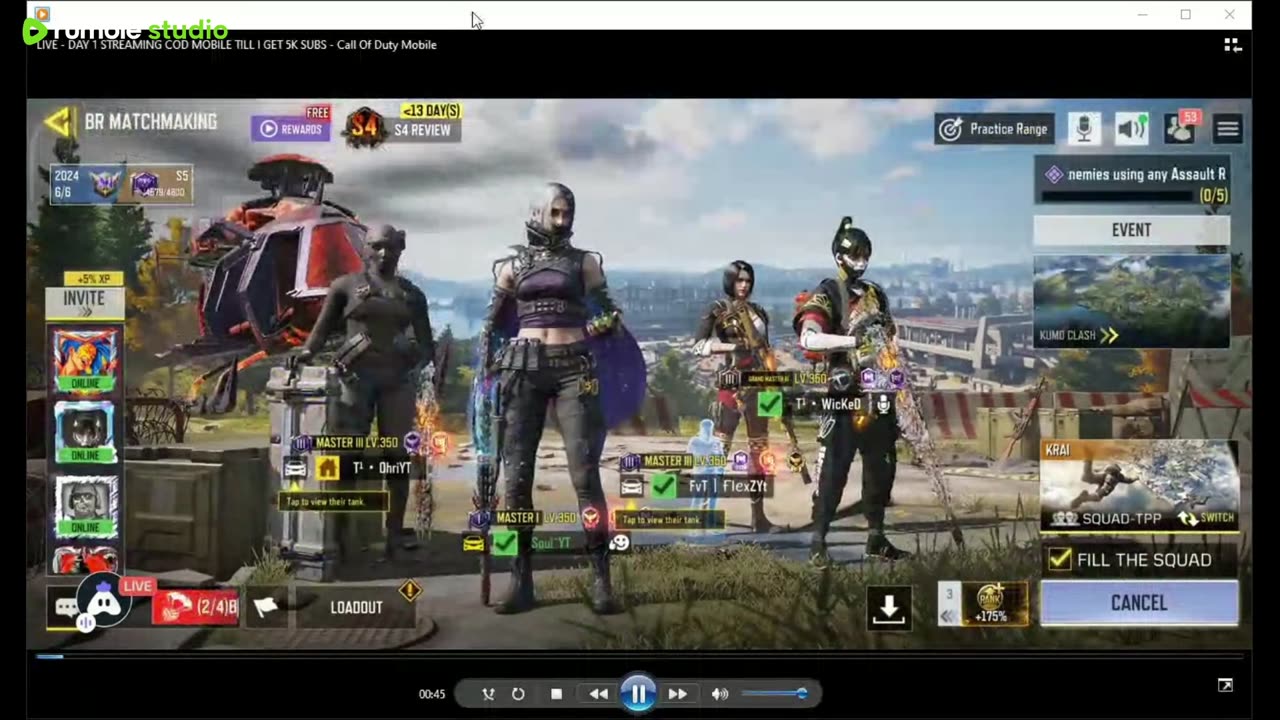Select the second online friend avatar
Screen dimensions: 1280x720
(x=85, y=432)
